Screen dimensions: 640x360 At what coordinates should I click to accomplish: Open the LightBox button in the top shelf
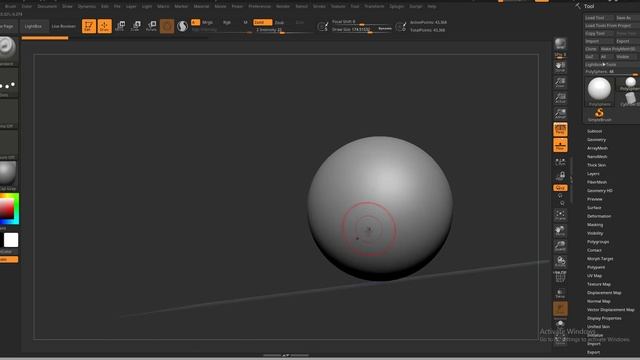point(33,26)
